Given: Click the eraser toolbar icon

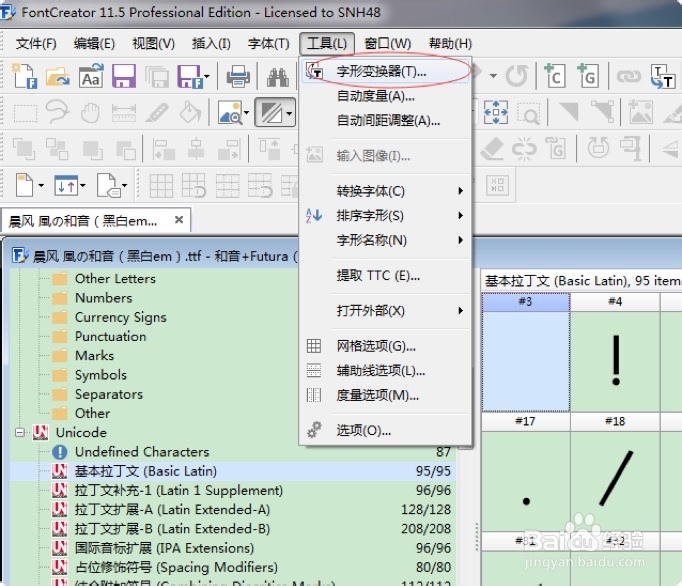Looking at the screenshot, I should click(491, 149).
